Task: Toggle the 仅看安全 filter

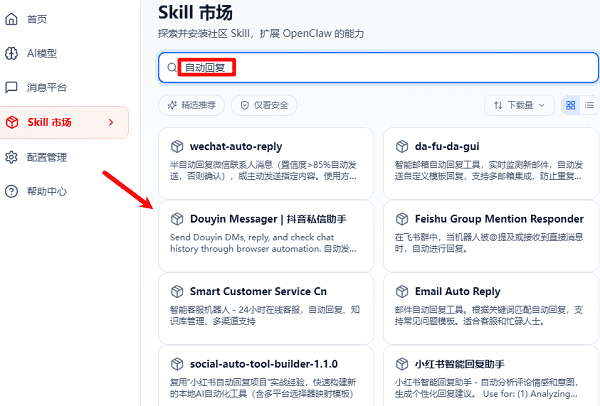Action: [265, 105]
